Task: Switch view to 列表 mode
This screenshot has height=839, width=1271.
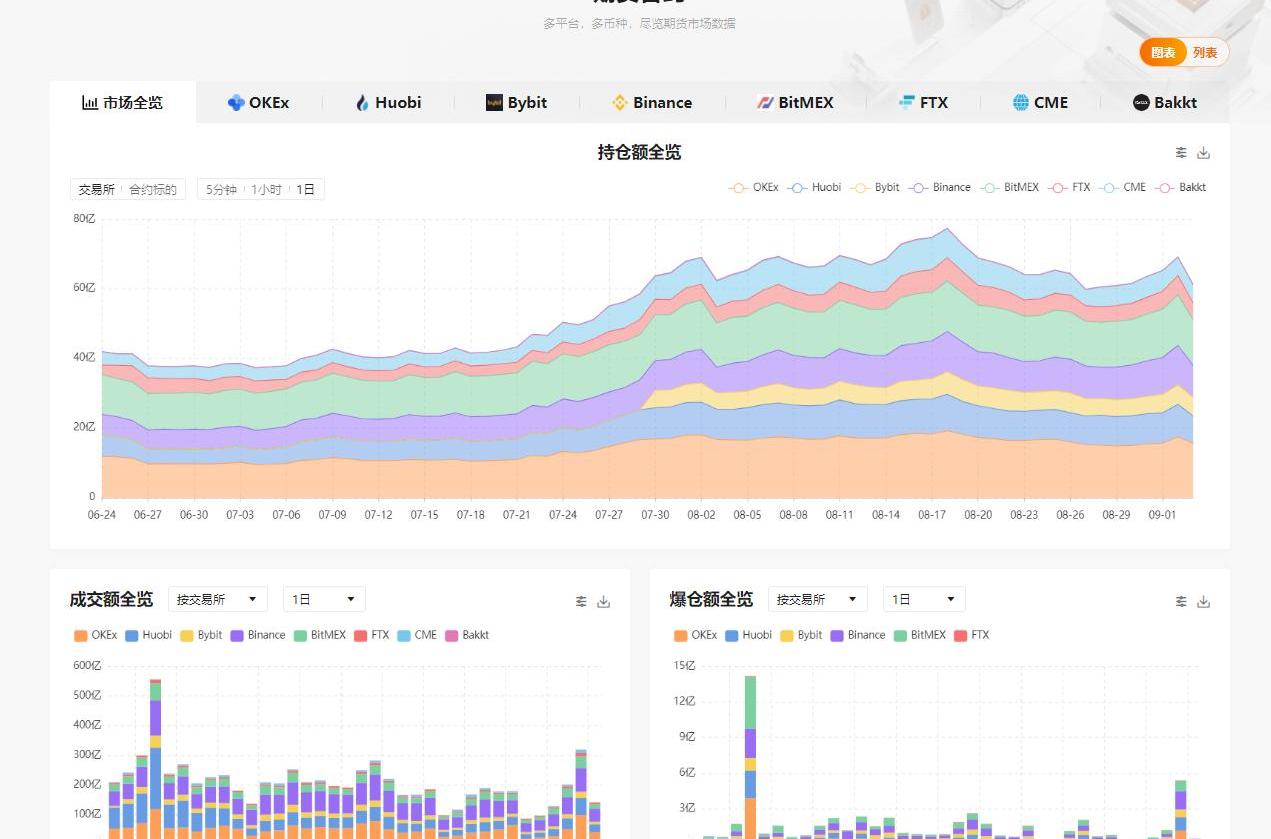Action: (x=1205, y=53)
